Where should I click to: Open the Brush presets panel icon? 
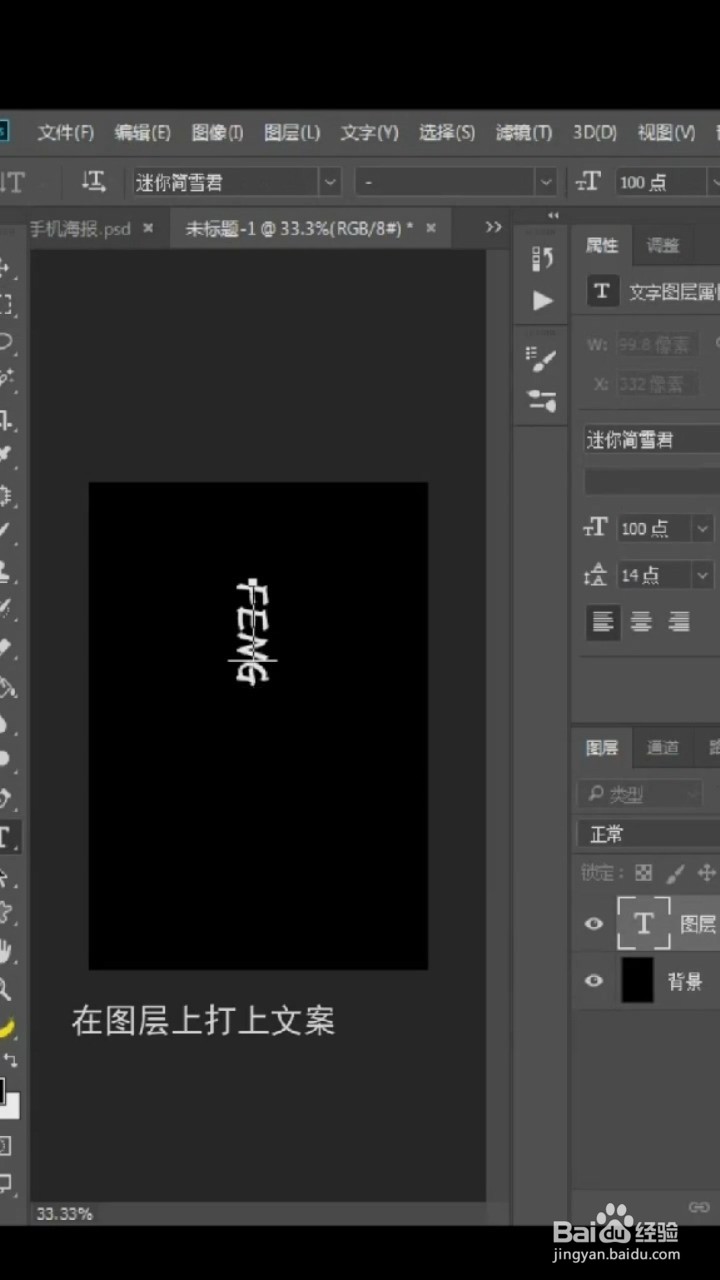(542, 401)
